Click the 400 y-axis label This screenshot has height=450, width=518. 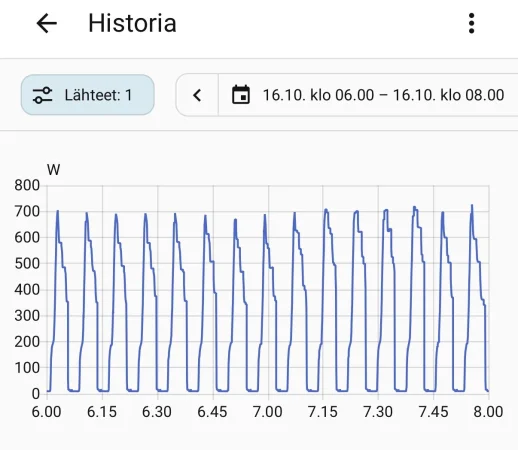[x=27, y=290]
